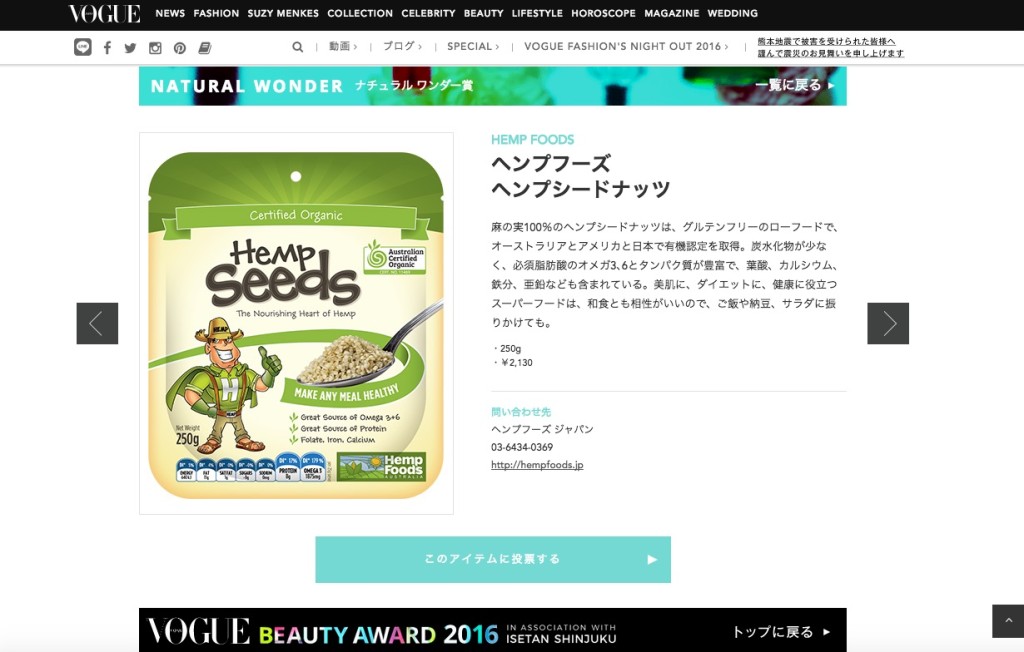Click the search magnifier icon

[x=298, y=47]
